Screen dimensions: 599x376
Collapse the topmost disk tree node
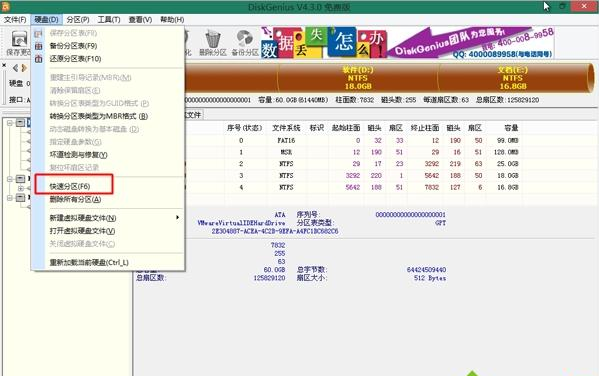tap(10, 123)
